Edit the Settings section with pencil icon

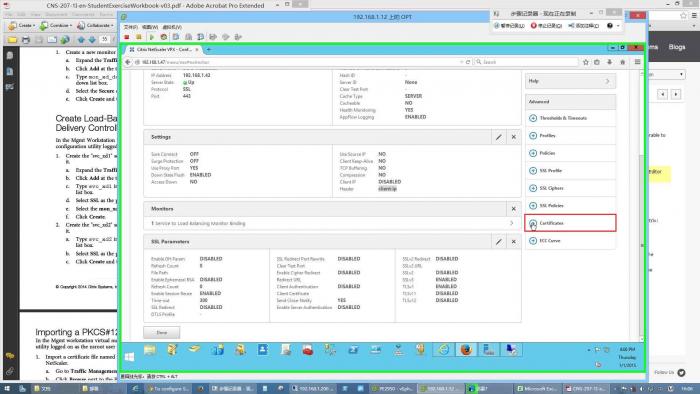click(499, 137)
